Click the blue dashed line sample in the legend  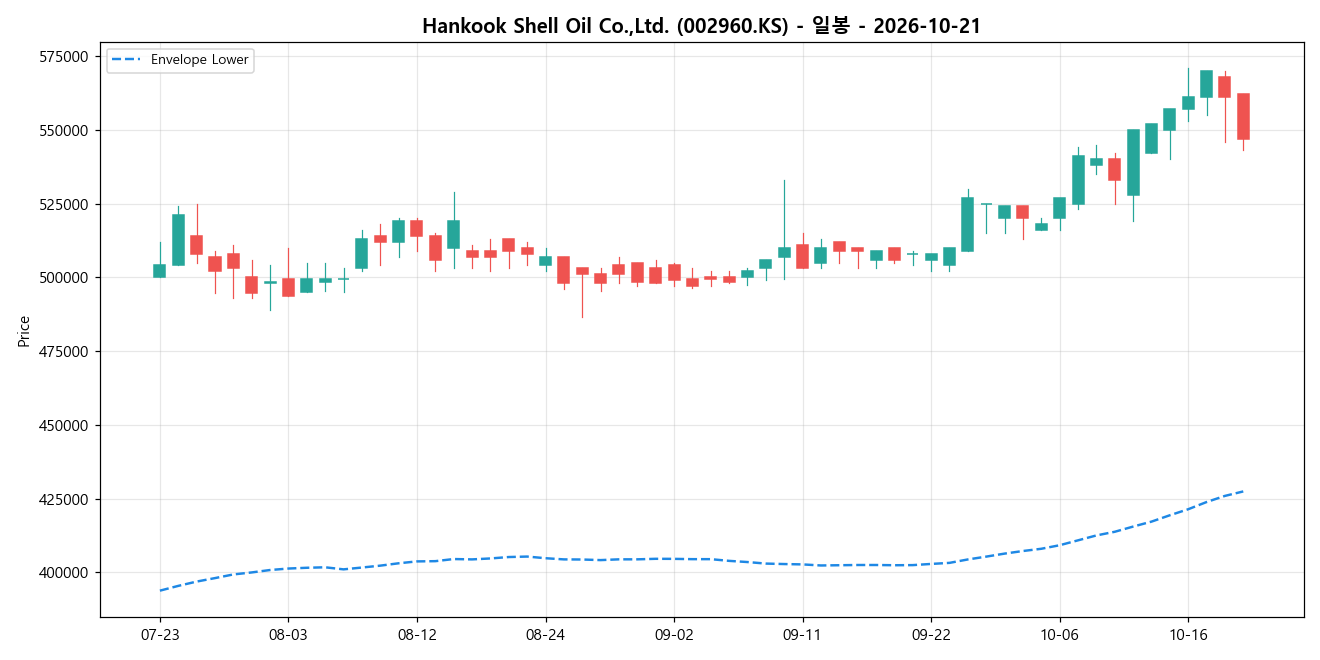tap(128, 60)
